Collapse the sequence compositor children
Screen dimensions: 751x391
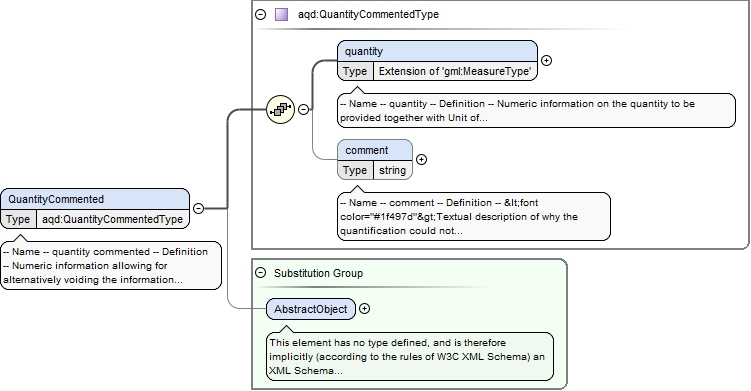(x=303, y=109)
